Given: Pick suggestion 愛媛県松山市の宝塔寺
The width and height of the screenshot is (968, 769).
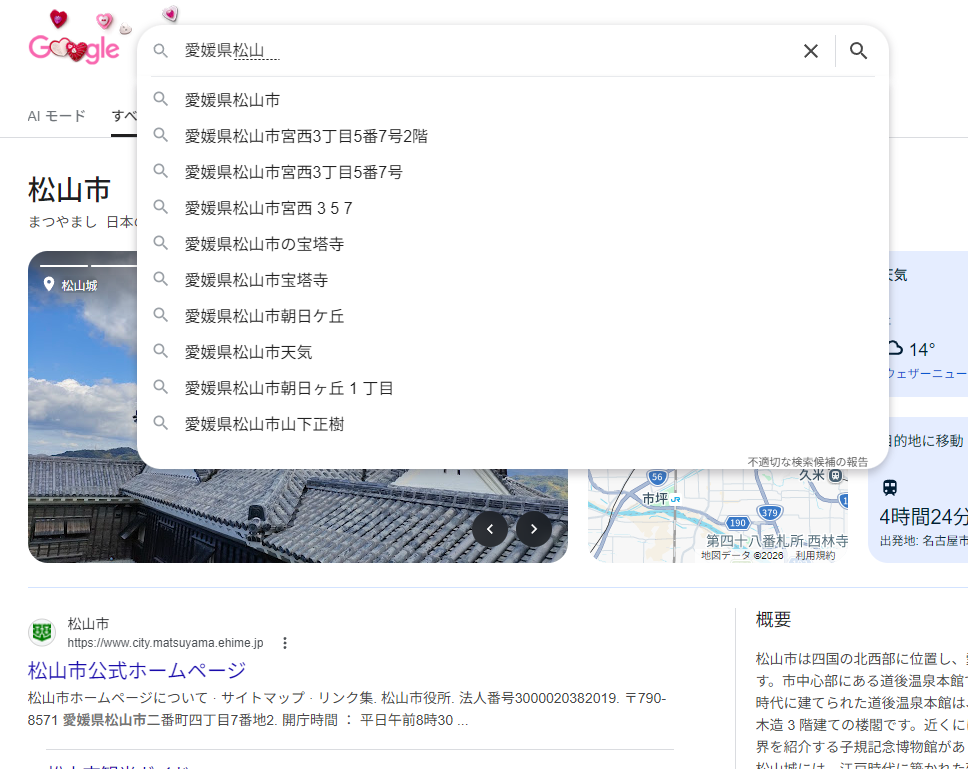Looking at the screenshot, I should point(264,244).
